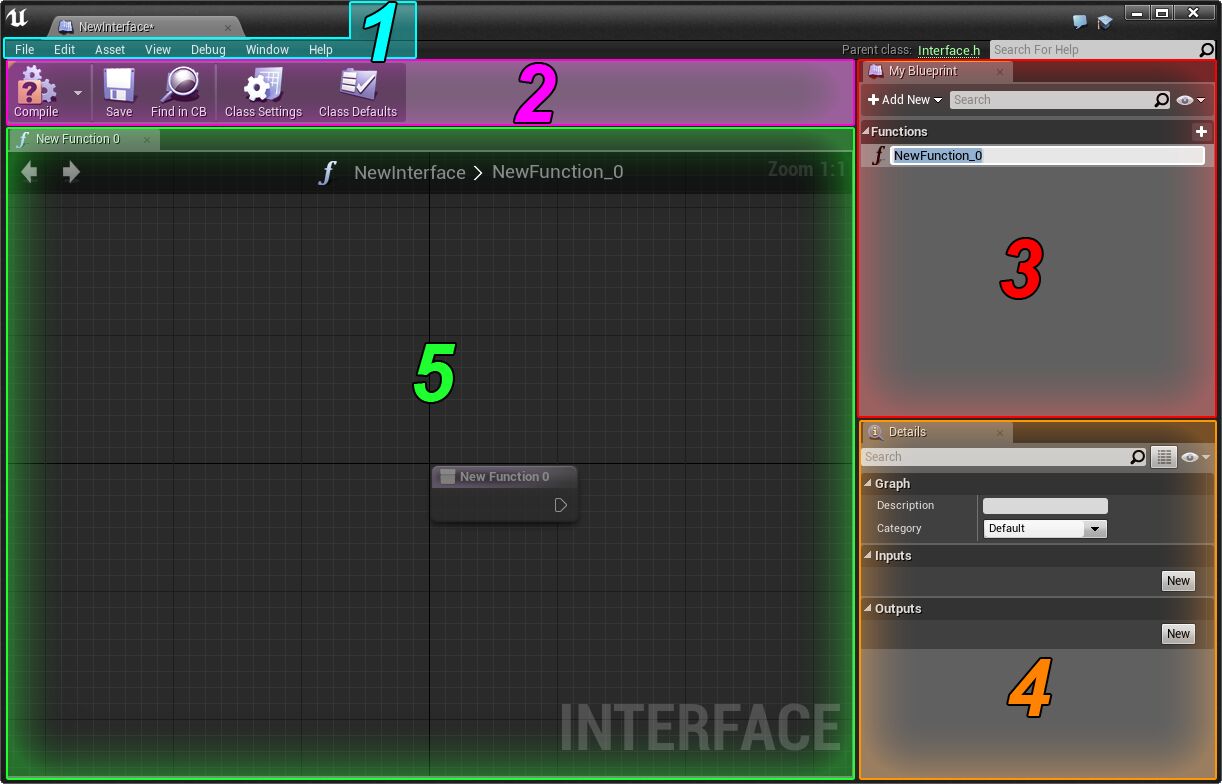Viewport: 1222px width, 784px height.
Task: Add a new function with the Functions plus icon
Action: click(x=1201, y=131)
